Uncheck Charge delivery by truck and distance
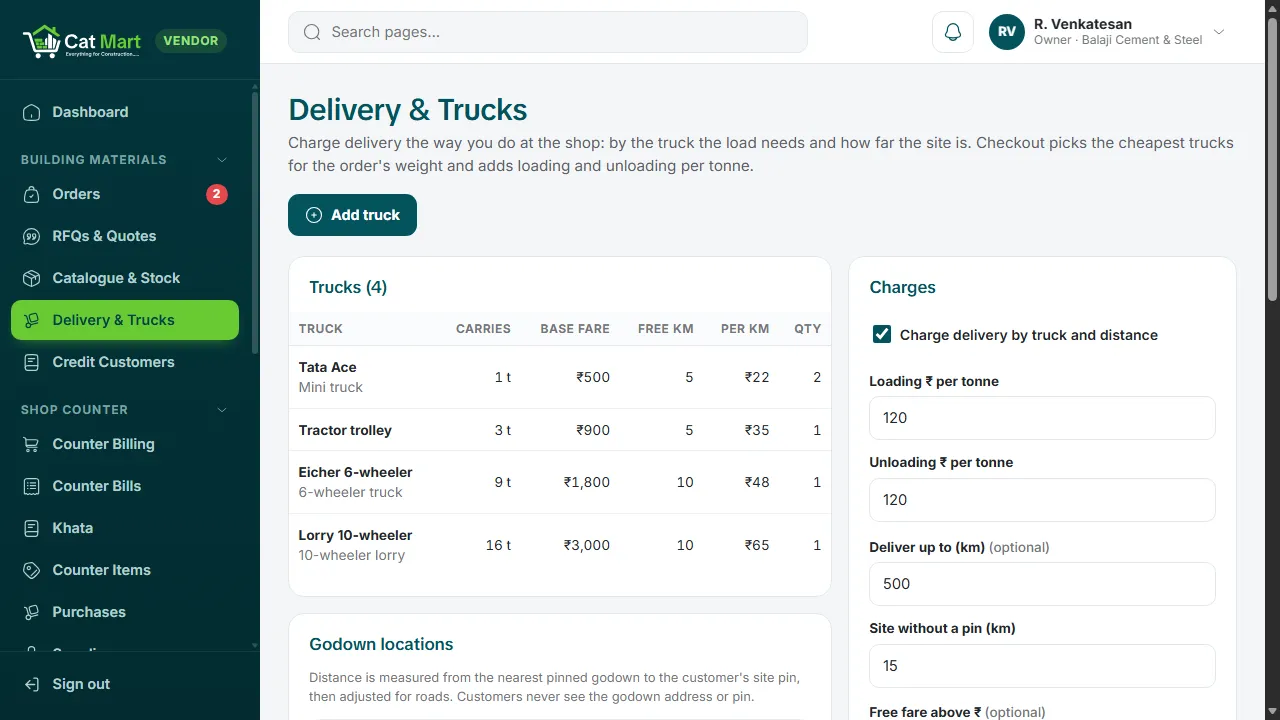Viewport: 1280px width, 720px height. tap(882, 334)
